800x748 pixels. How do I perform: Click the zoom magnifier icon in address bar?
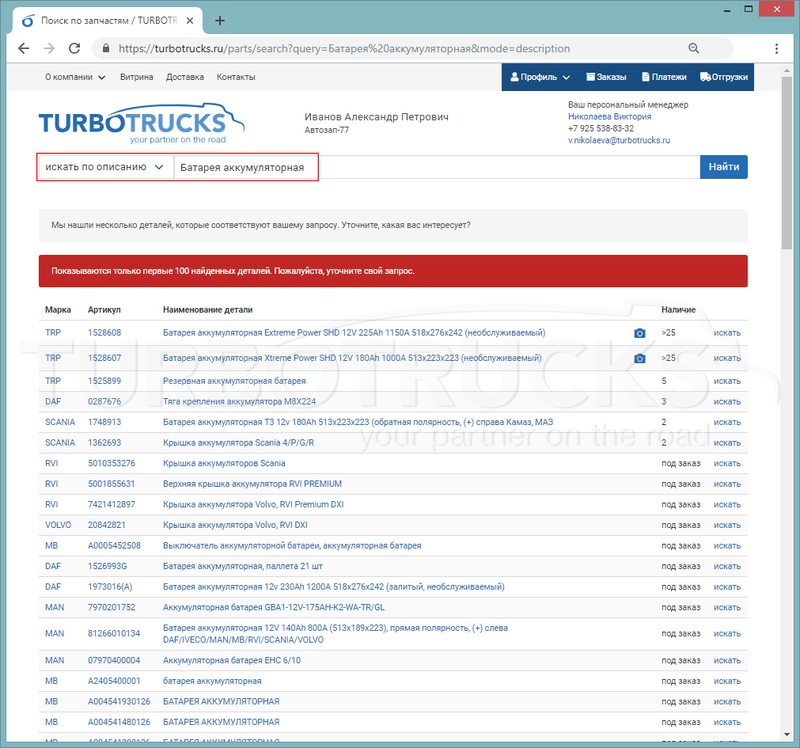[693, 48]
